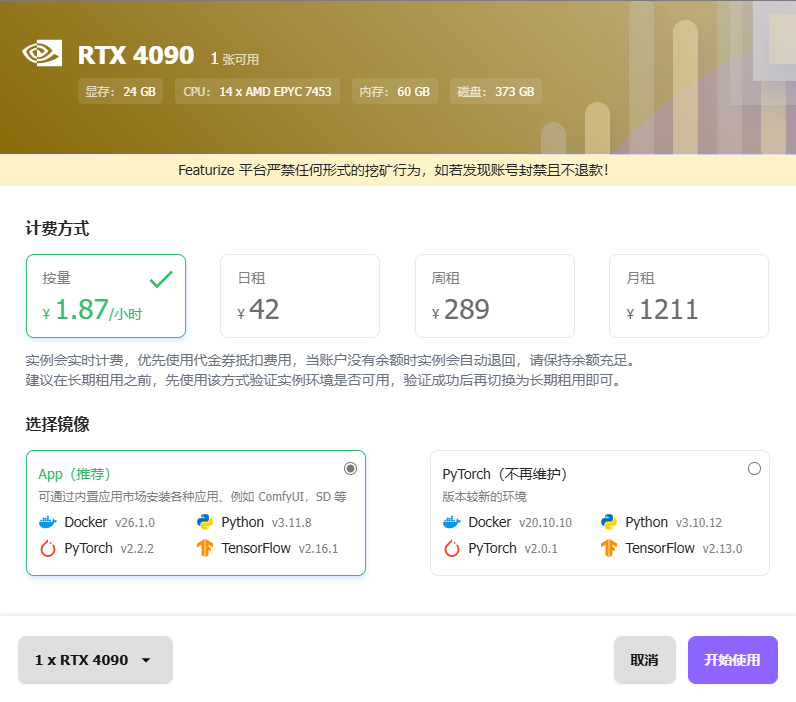Click the PyTorch v2.0.1 version text
Screen dimensions: 796x702
coord(541,549)
